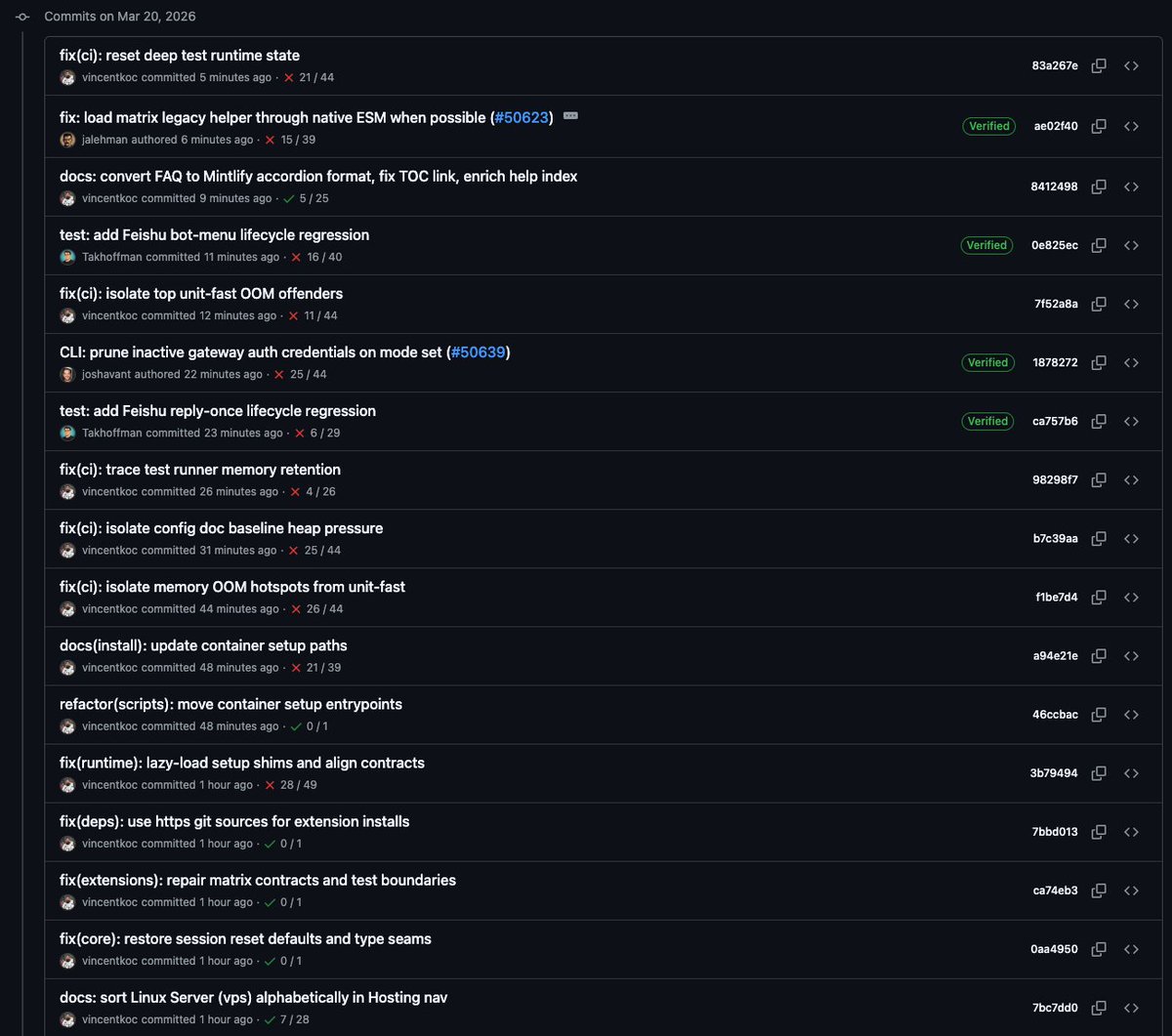Click Verified badge on commit 0e825ec
Viewport: 1172px width, 1036px height.
point(986,245)
